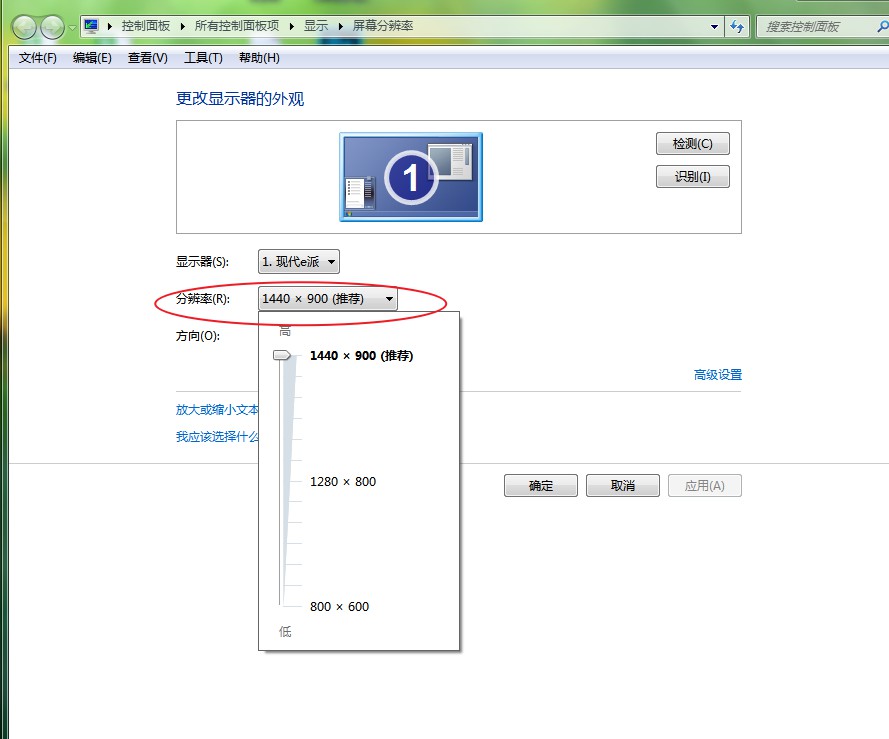889x739 pixels.
Task: Click the Forward navigation arrow
Action: click(x=53, y=27)
